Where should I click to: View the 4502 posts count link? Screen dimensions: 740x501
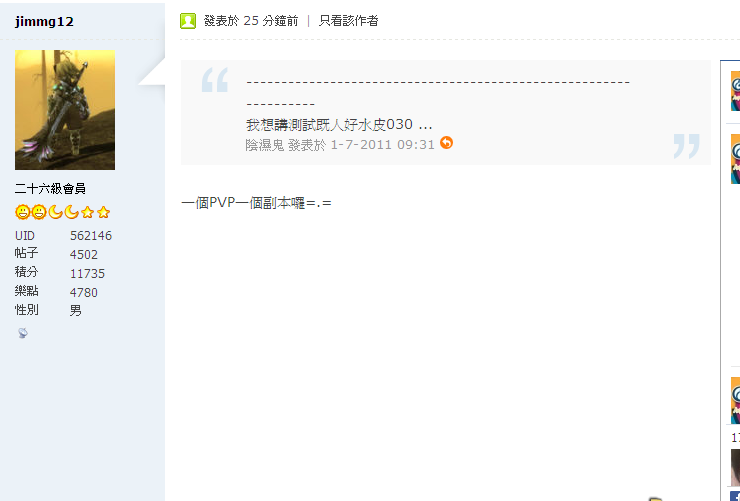click(84, 254)
